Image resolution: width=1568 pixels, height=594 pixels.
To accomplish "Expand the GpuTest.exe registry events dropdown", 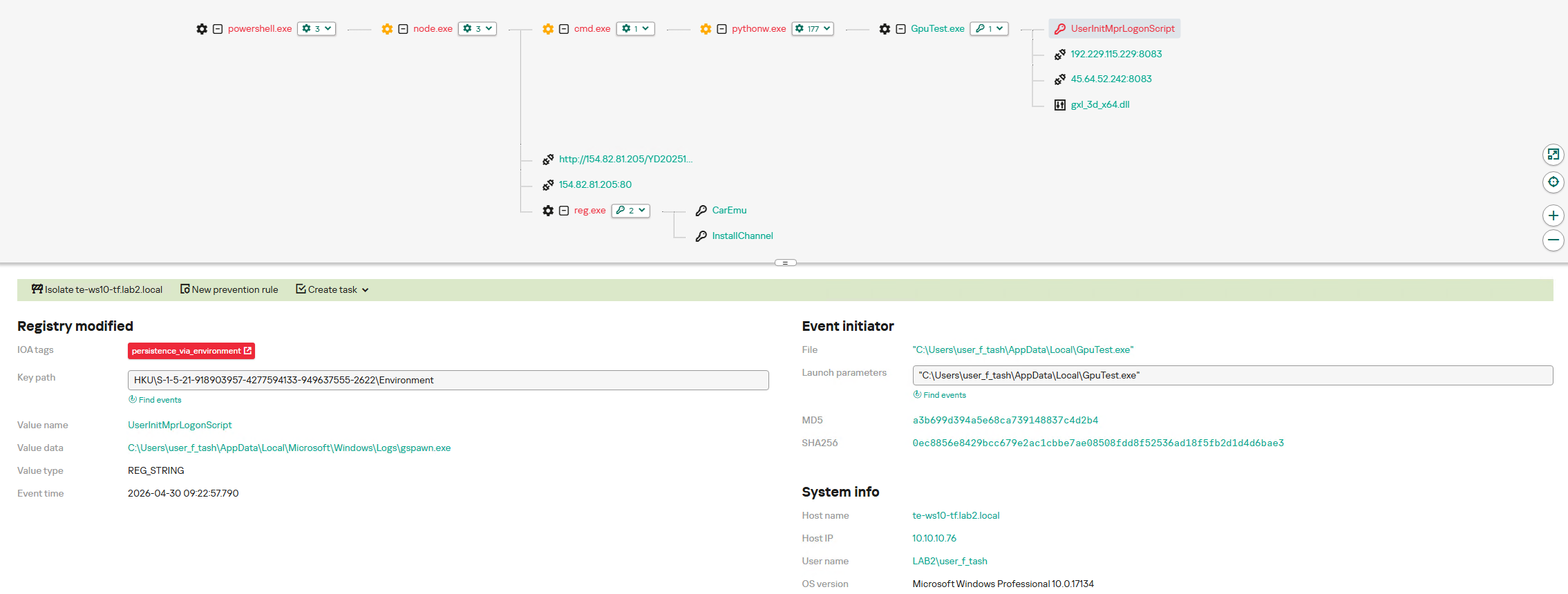I will (989, 29).
